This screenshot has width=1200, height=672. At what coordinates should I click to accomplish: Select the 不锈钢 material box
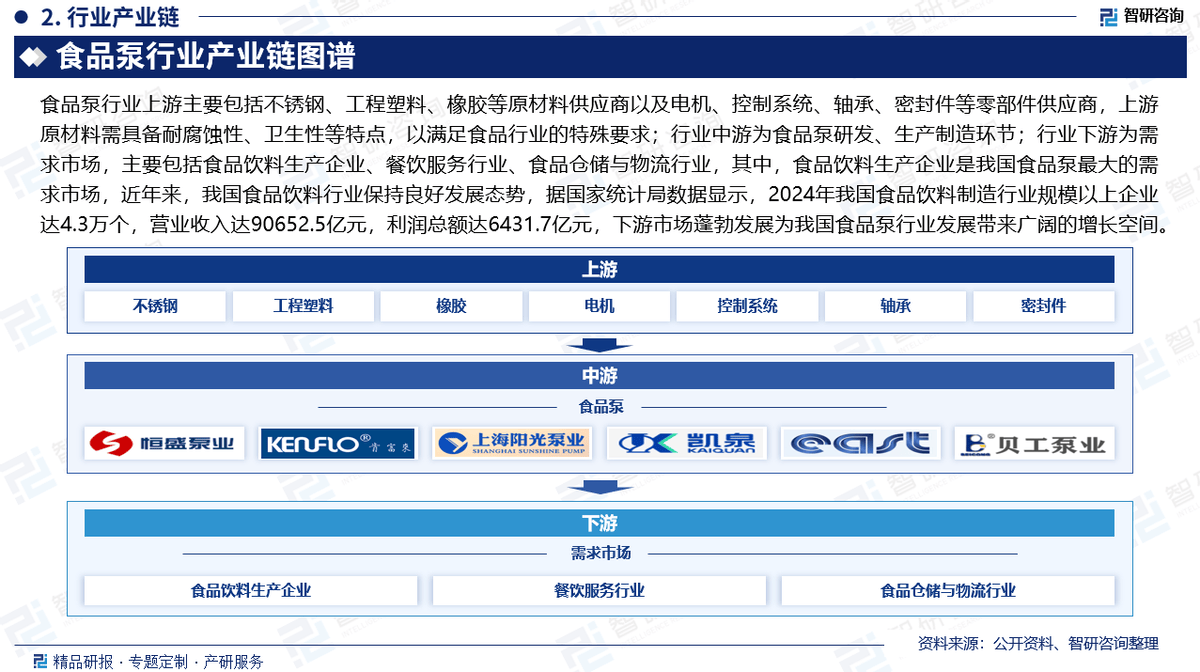[155, 306]
